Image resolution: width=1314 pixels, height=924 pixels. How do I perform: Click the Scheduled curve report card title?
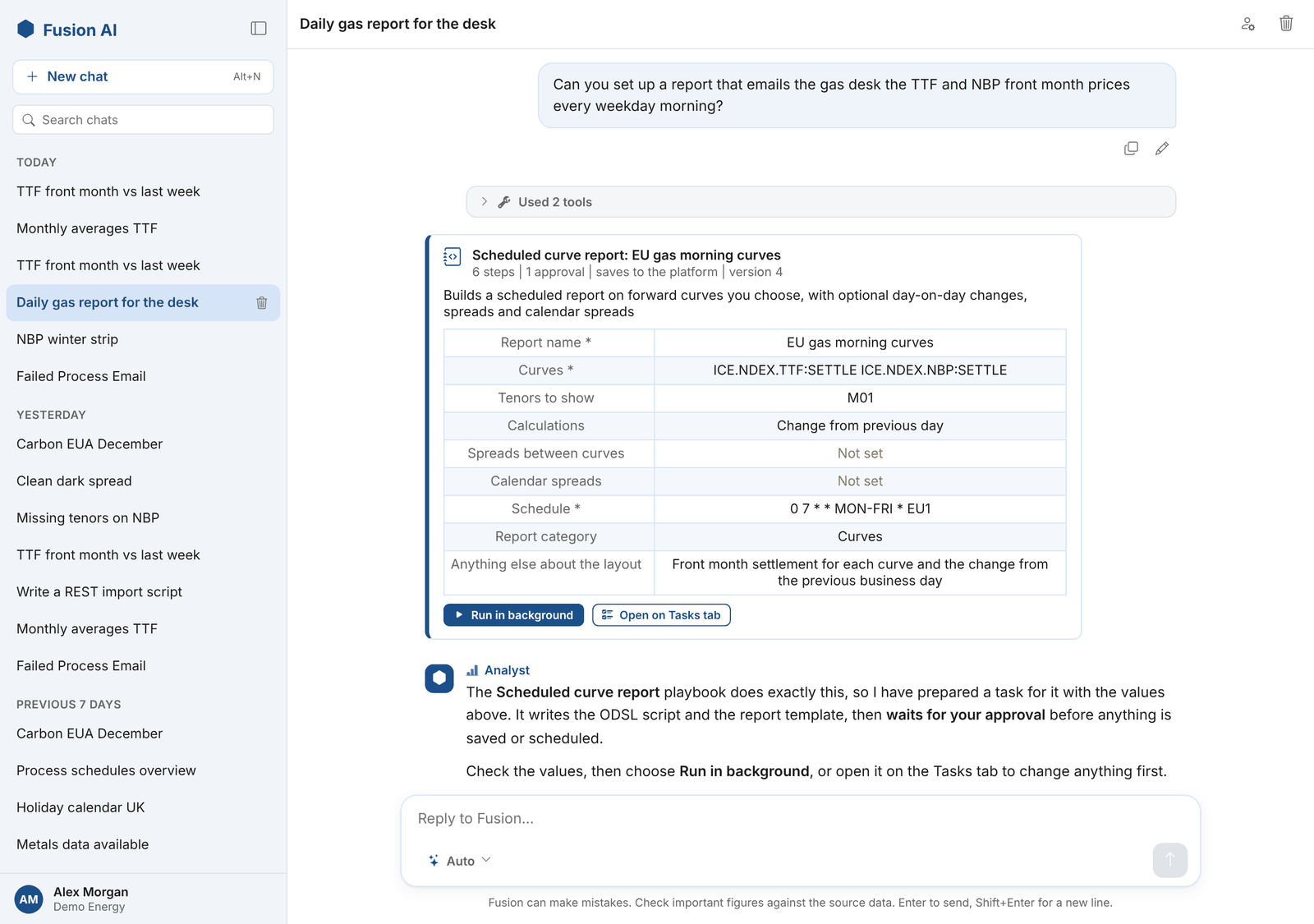pyautogui.click(x=626, y=255)
